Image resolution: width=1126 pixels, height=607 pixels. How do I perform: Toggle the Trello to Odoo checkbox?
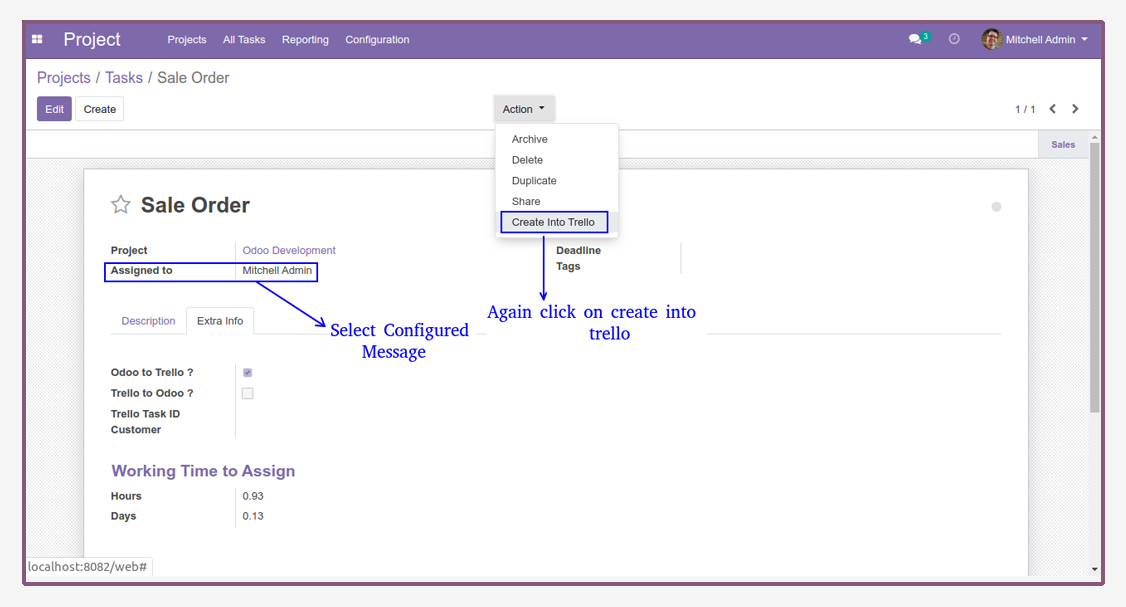(x=248, y=394)
